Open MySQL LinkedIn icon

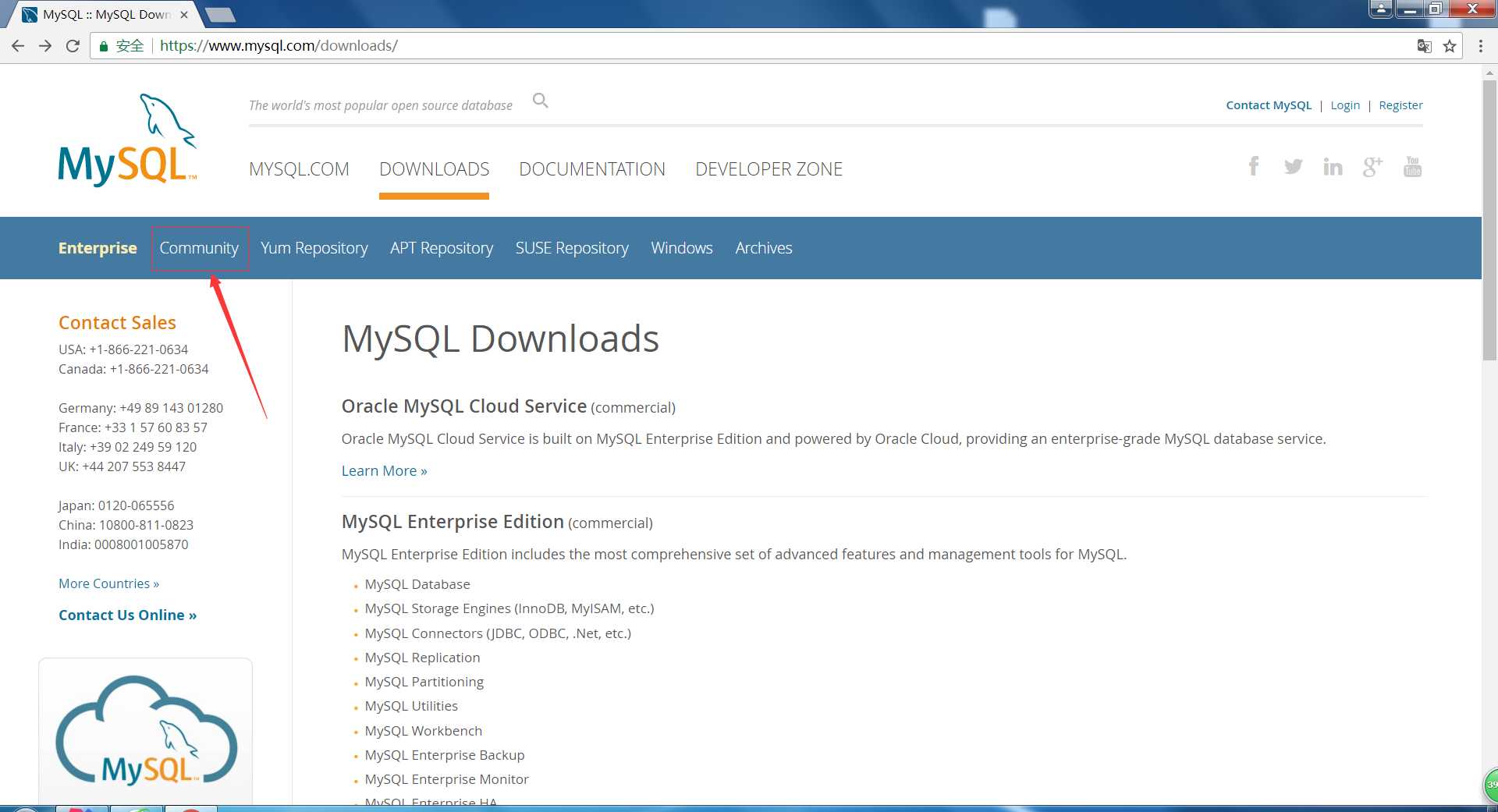(x=1333, y=166)
